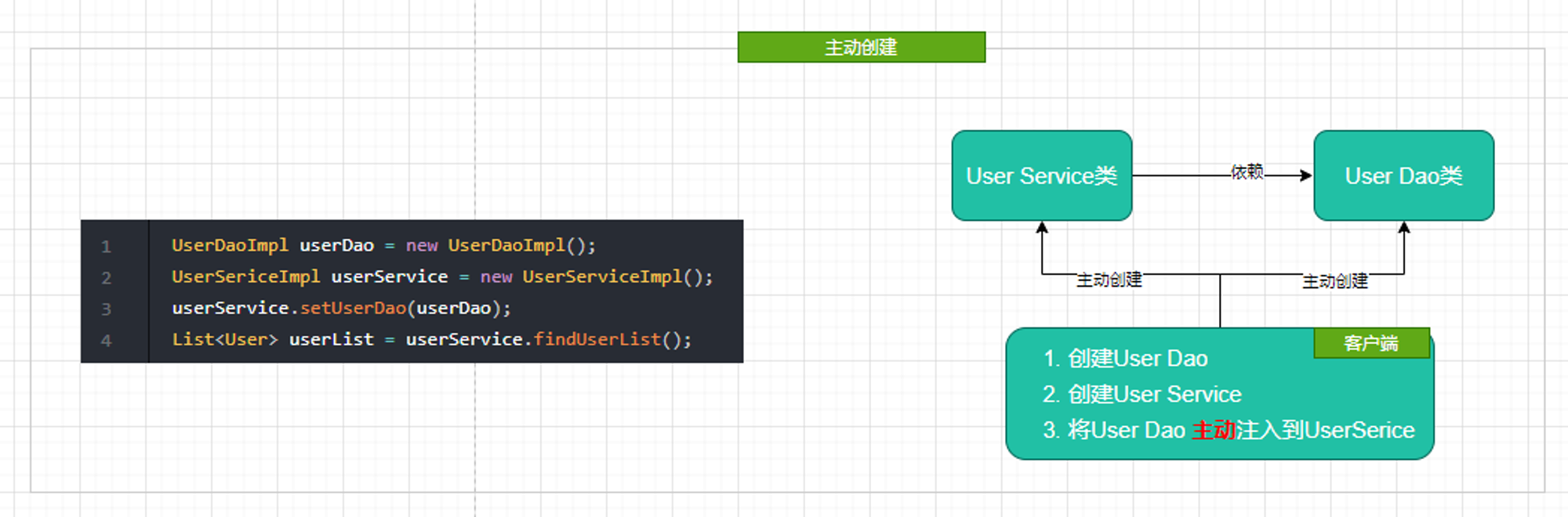Select the User Dao类 node
Viewport: 1568px width, 517px height.
(x=1403, y=175)
